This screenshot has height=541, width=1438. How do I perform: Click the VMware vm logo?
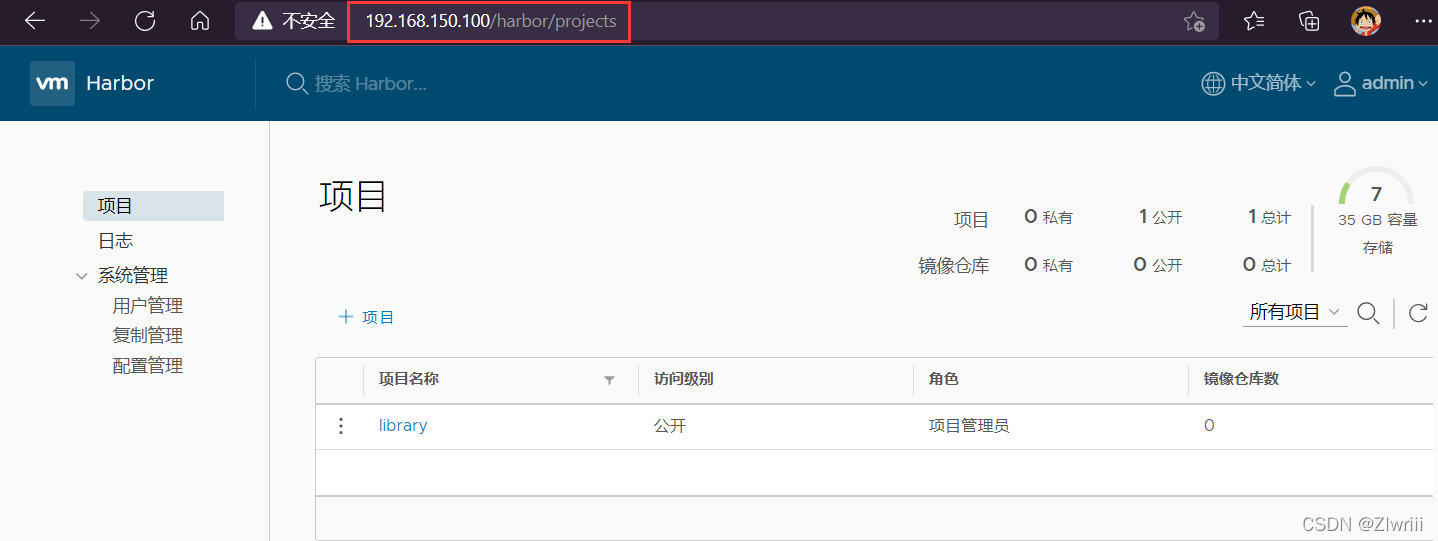point(52,83)
